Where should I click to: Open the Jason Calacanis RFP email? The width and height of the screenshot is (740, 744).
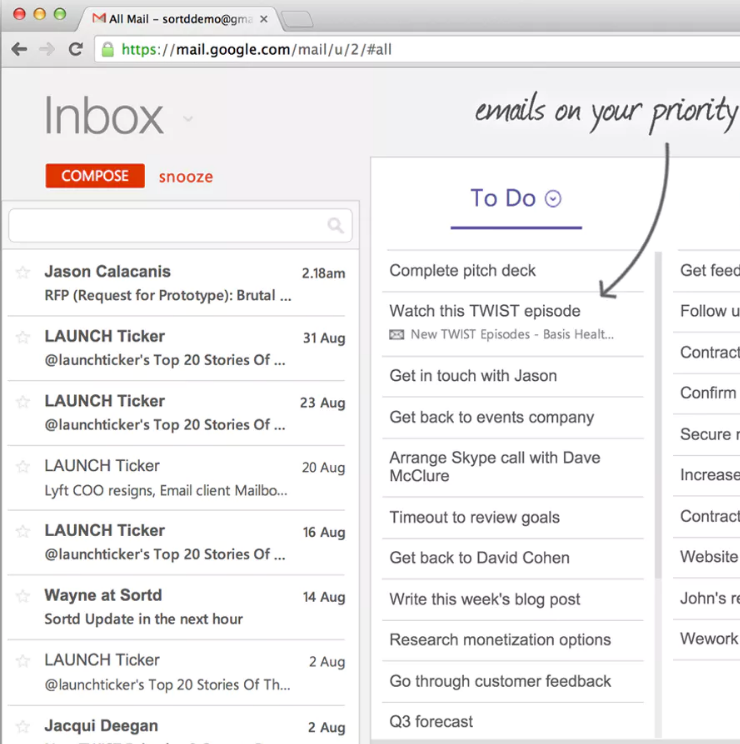[176, 283]
